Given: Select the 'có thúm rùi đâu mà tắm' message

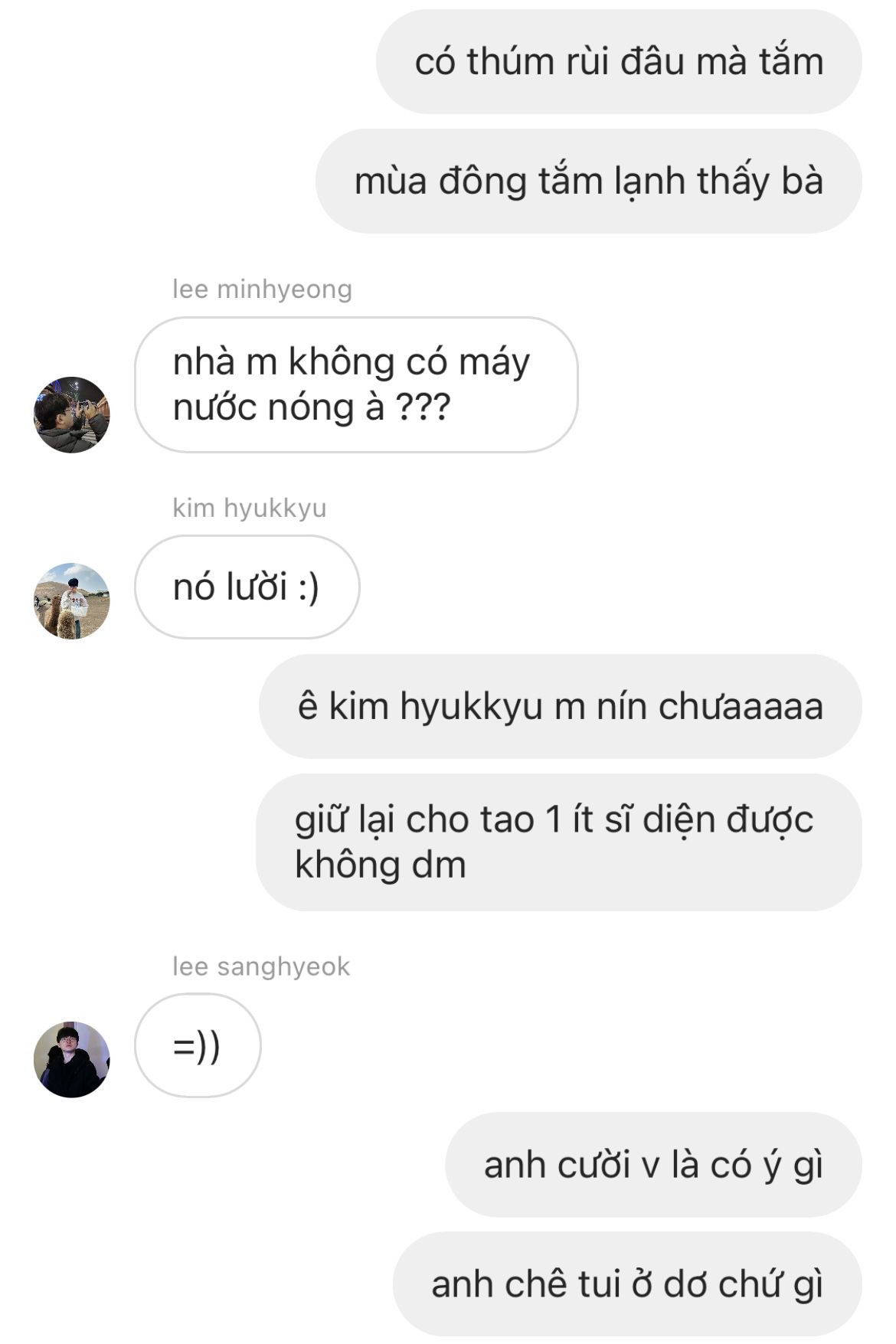Looking at the screenshot, I should (x=619, y=62).
